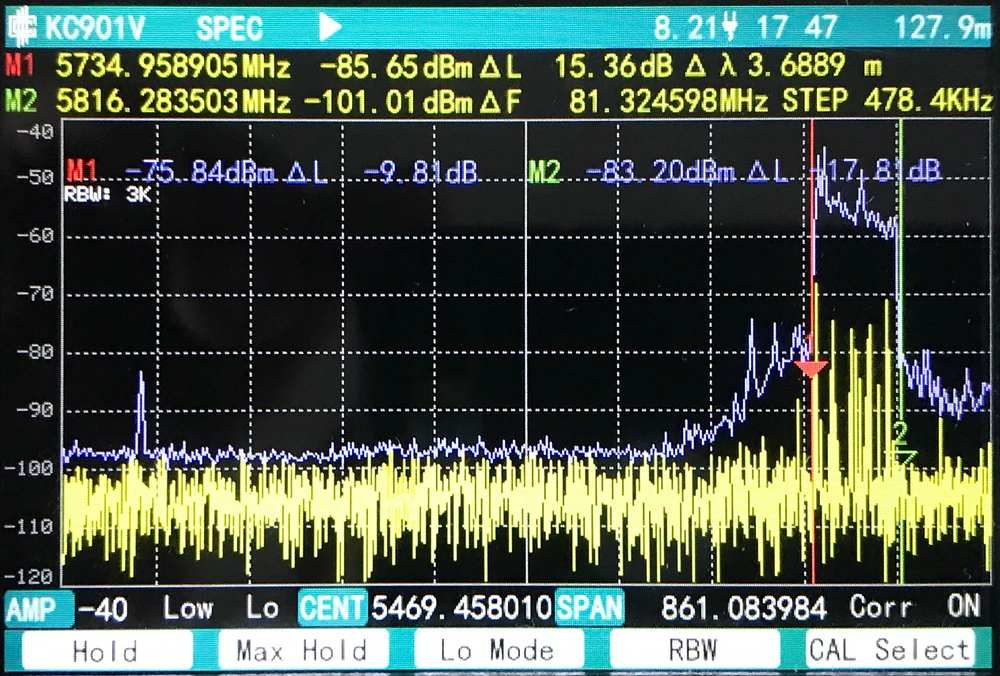
Task: Open the Lo Mode menu
Action: click(x=497, y=650)
